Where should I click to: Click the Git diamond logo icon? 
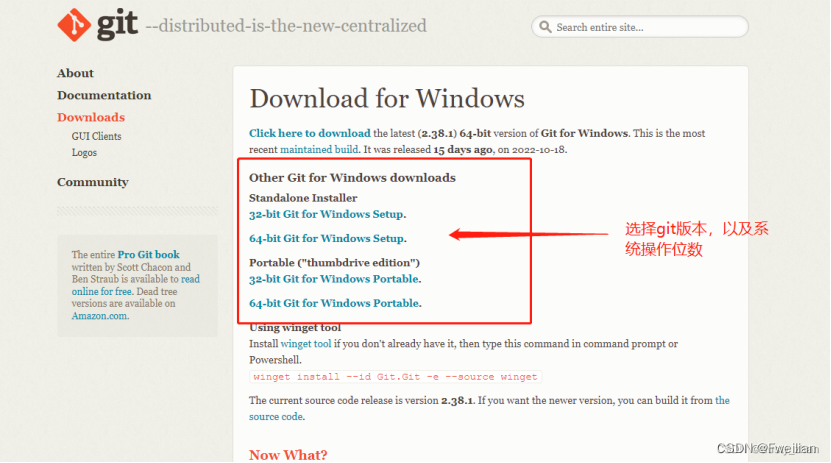[x=74, y=25]
